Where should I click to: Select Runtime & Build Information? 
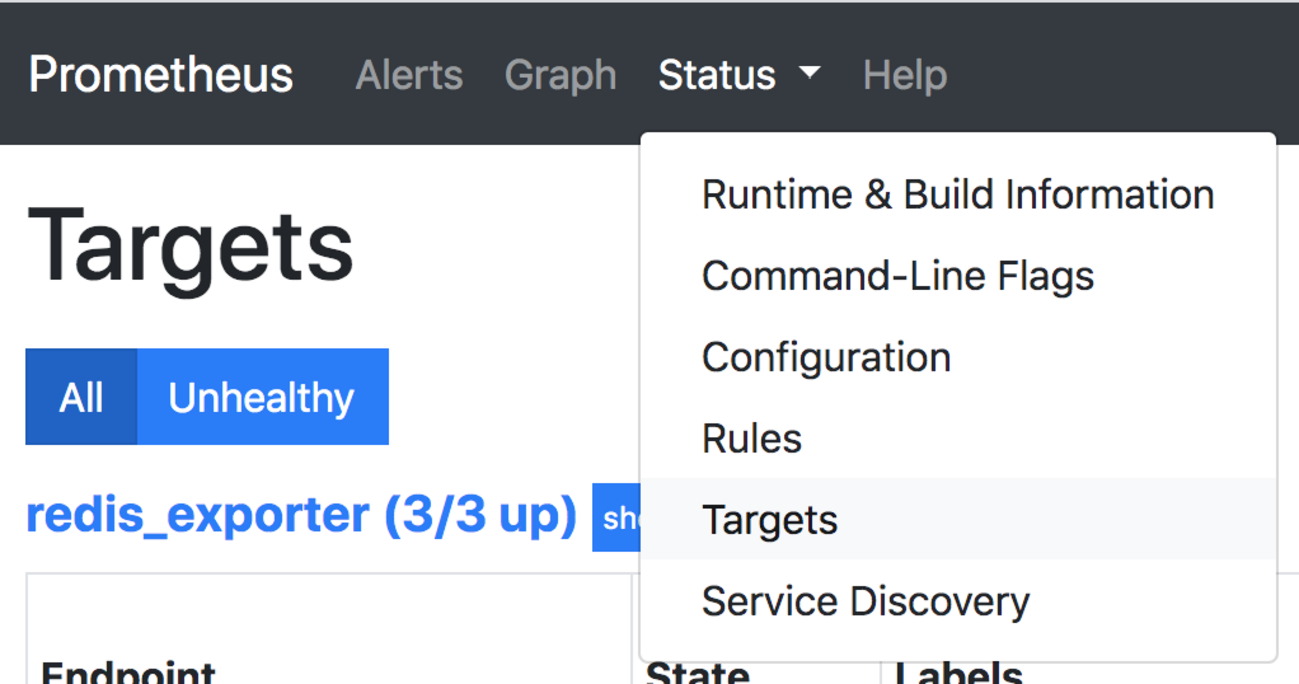point(957,194)
